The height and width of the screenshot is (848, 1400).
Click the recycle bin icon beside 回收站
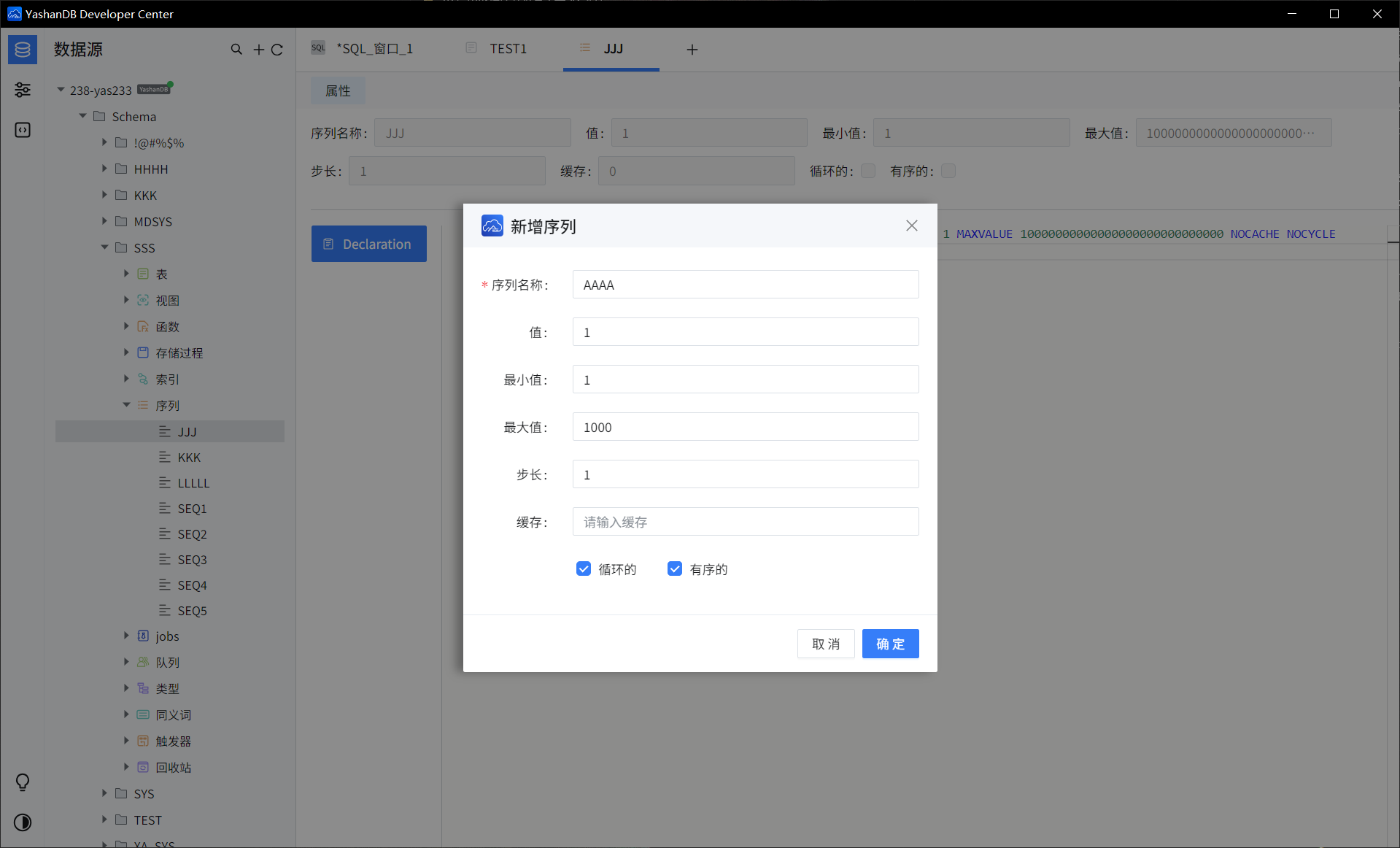(143, 767)
